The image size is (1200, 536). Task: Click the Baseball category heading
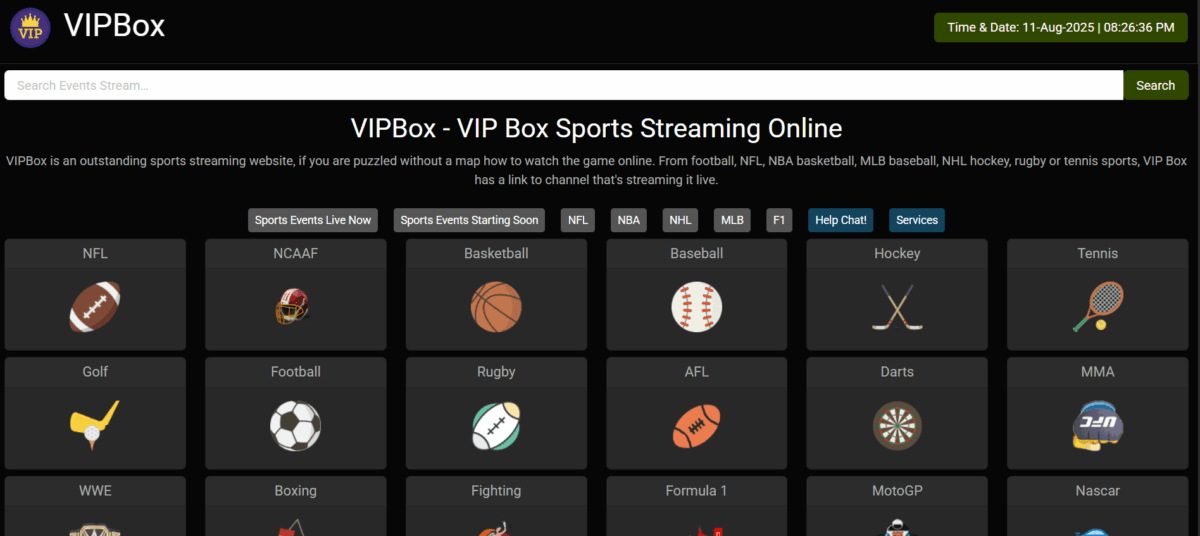[x=697, y=253]
